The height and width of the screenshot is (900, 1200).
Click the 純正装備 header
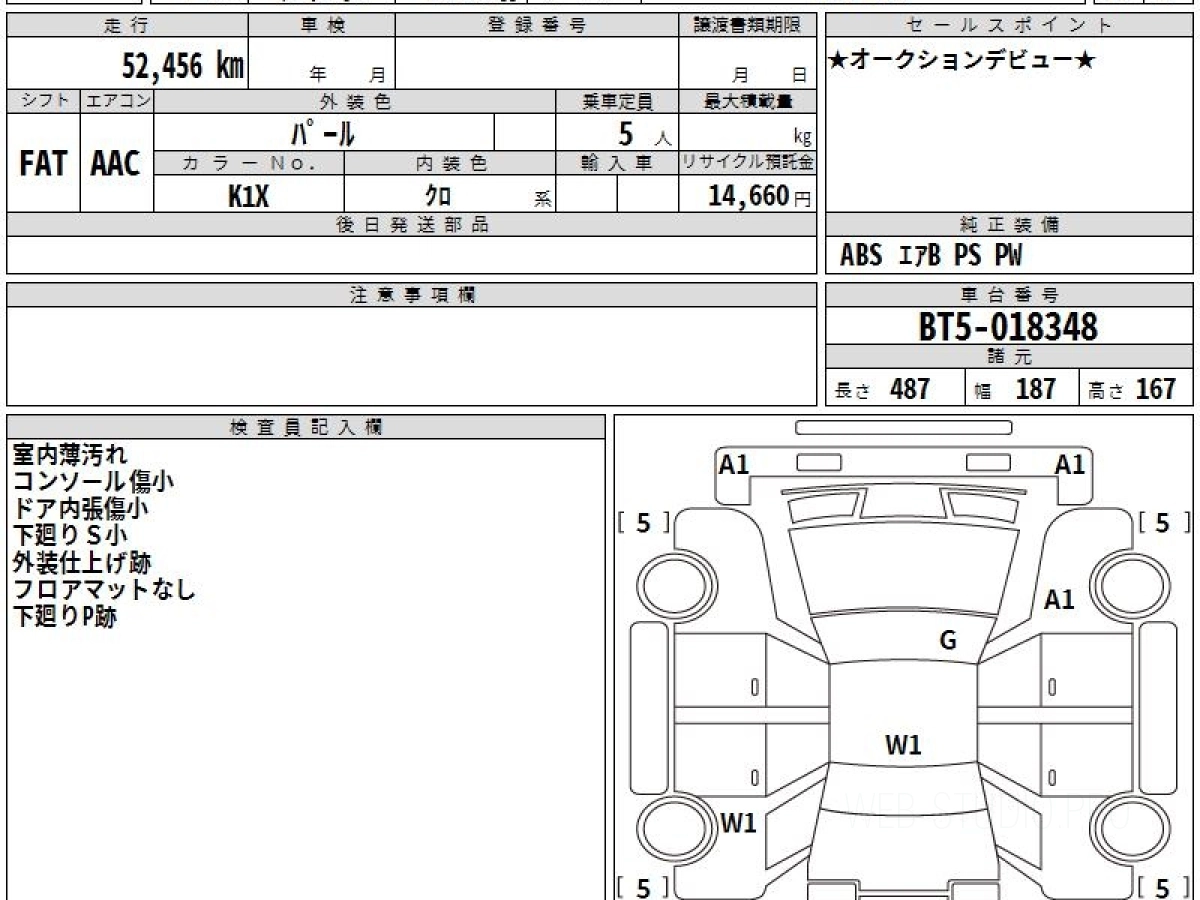tap(1010, 225)
